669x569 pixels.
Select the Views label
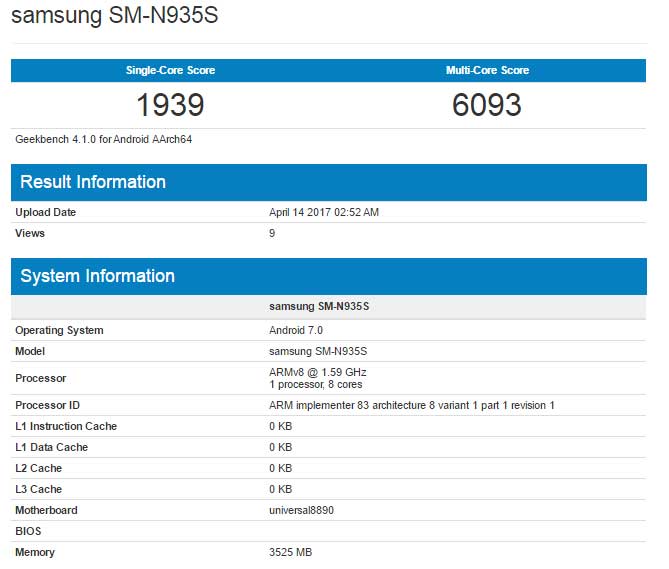pyautogui.click(x=30, y=233)
